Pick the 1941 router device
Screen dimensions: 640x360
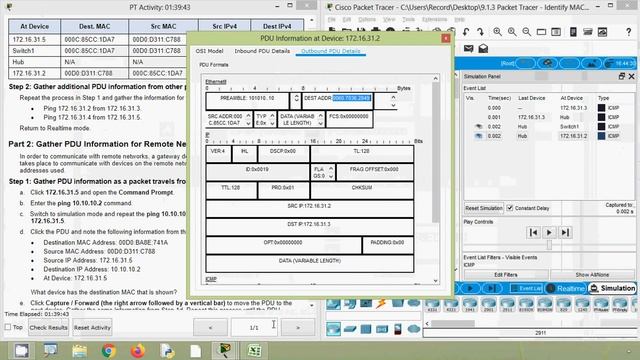(x=470, y=304)
